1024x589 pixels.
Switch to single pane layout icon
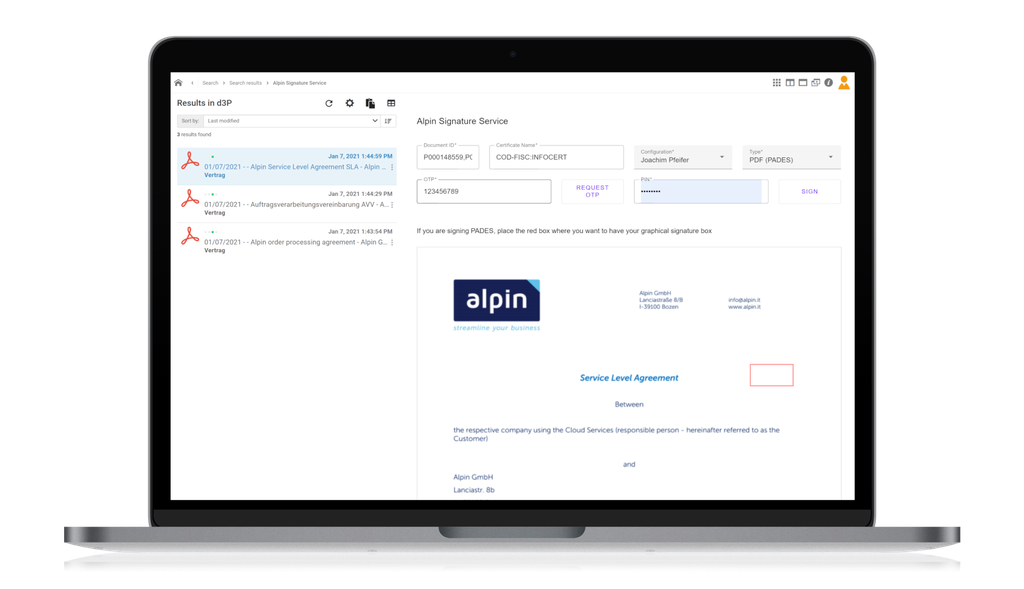tap(803, 82)
